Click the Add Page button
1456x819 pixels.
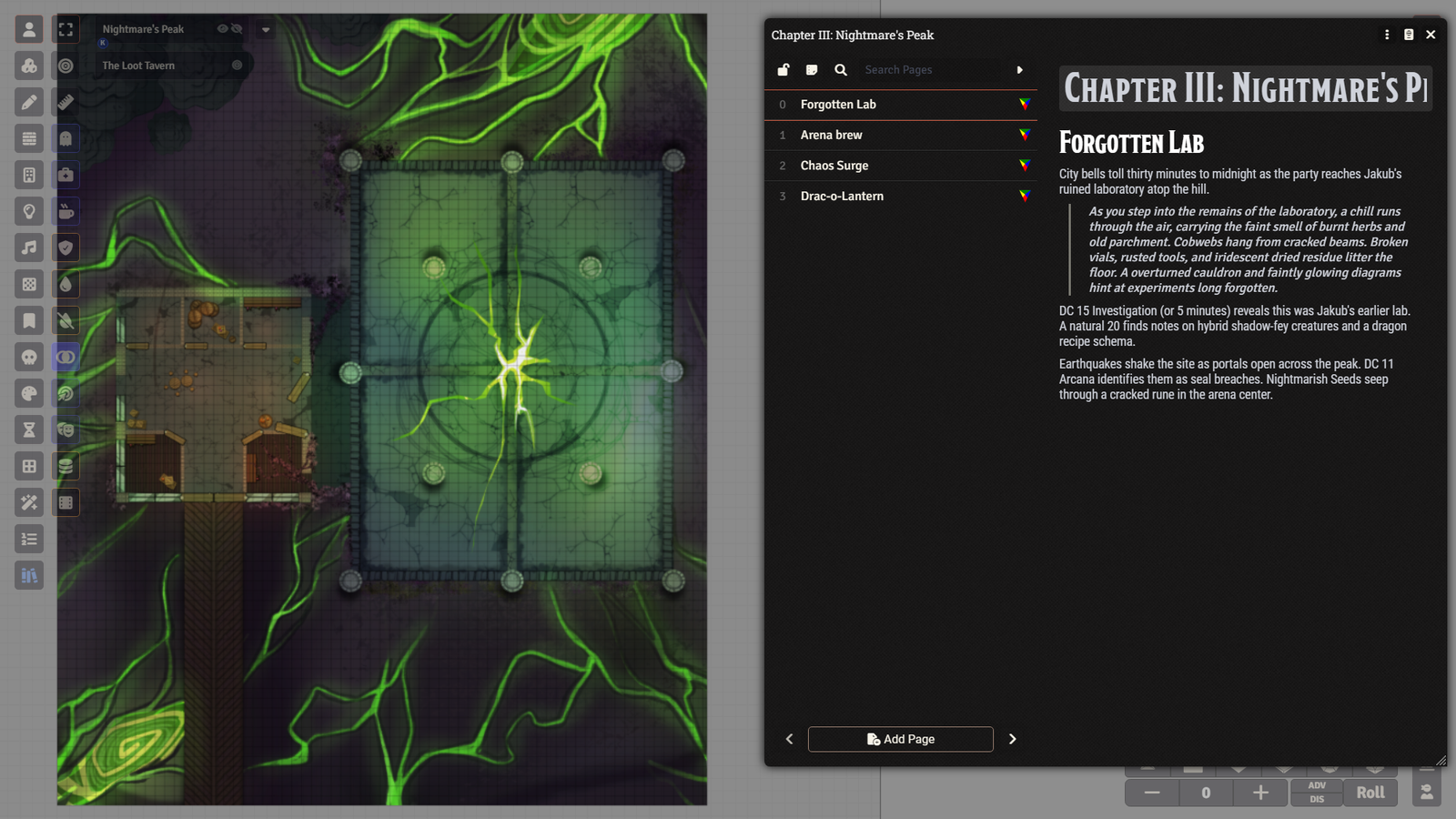pyautogui.click(x=901, y=739)
